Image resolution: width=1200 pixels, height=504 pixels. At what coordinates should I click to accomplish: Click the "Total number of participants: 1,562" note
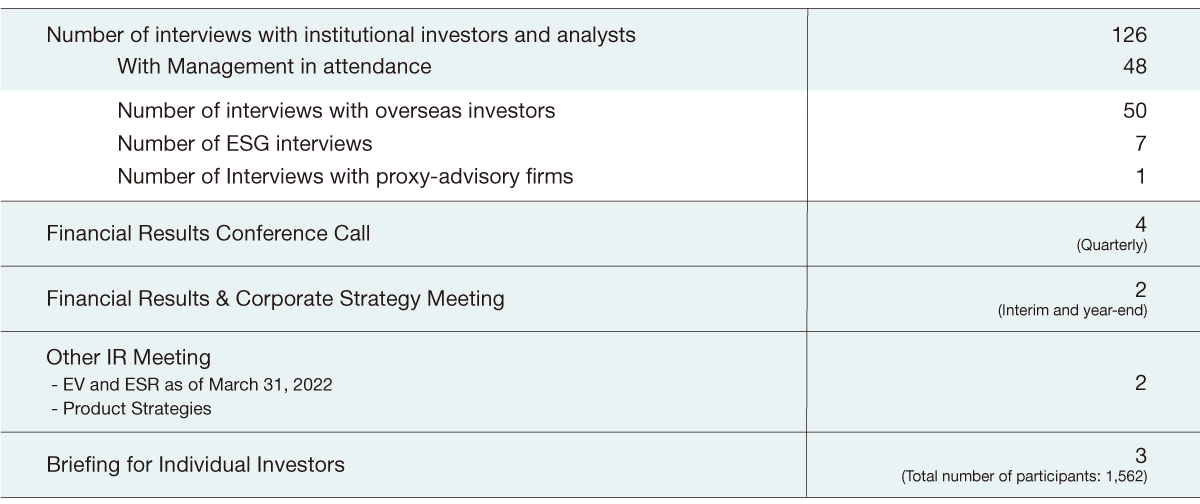click(x=1024, y=477)
